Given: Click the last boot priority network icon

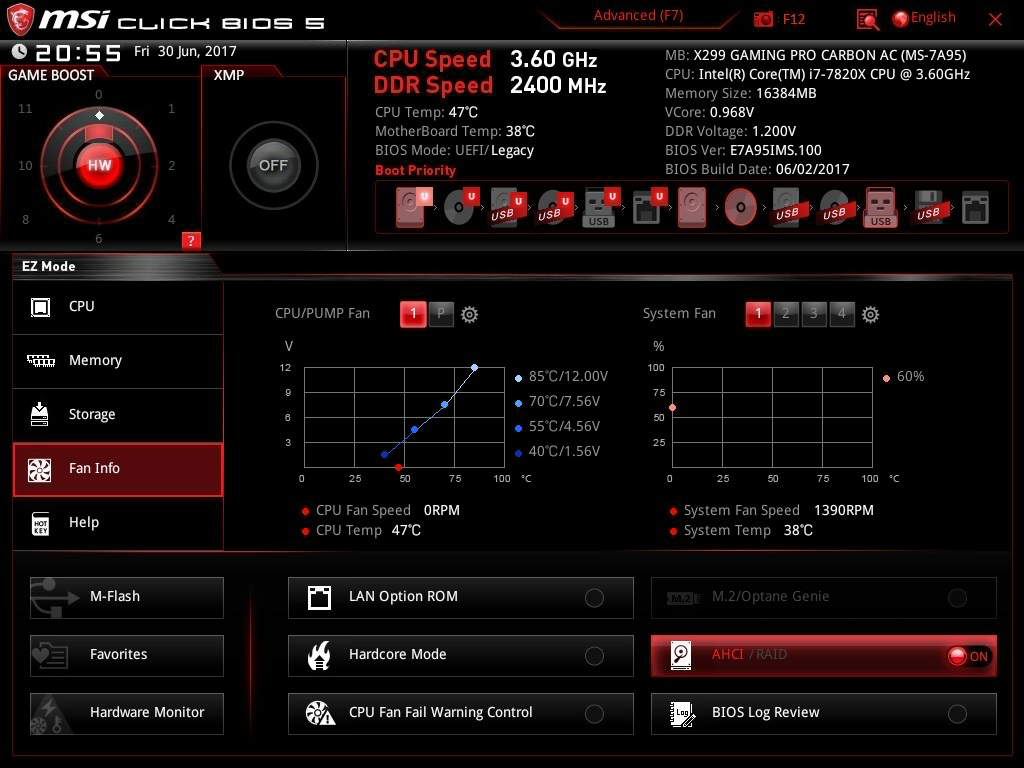Looking at the screenshot, I should (974, 208).
